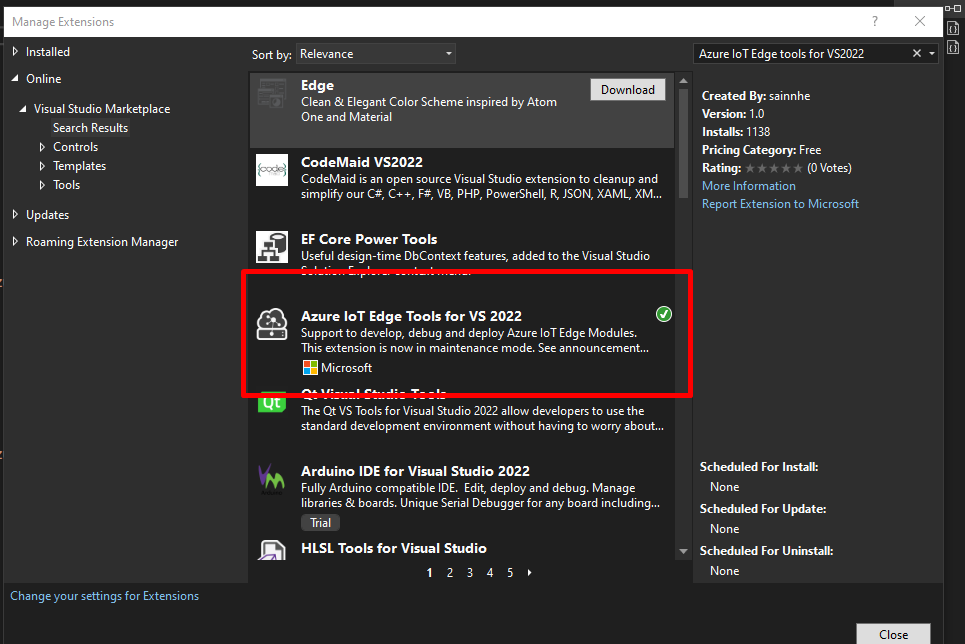The image size is (965, 644).
Task: Click the extension rating stars
Action: tap(774, 168)
